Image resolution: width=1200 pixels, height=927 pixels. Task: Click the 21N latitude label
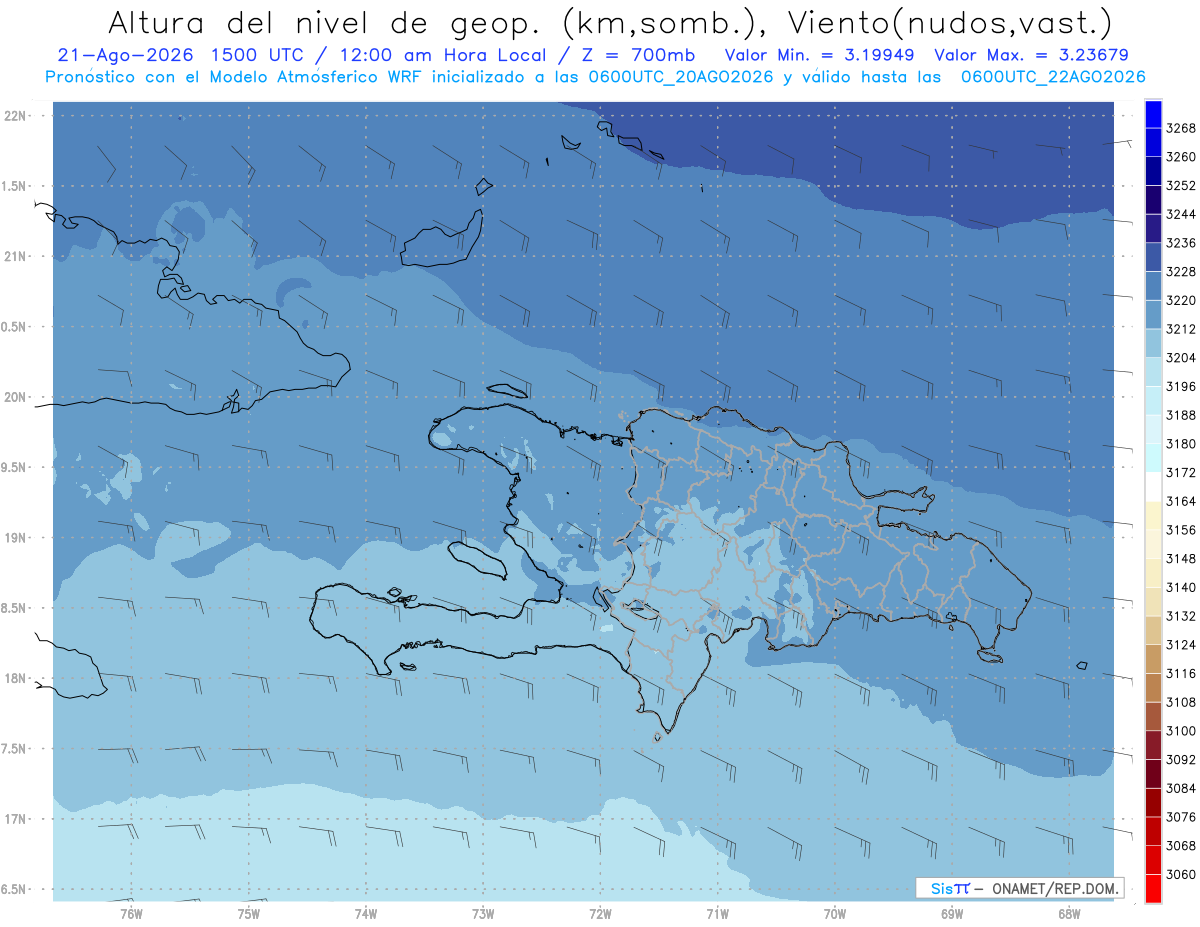17,257
